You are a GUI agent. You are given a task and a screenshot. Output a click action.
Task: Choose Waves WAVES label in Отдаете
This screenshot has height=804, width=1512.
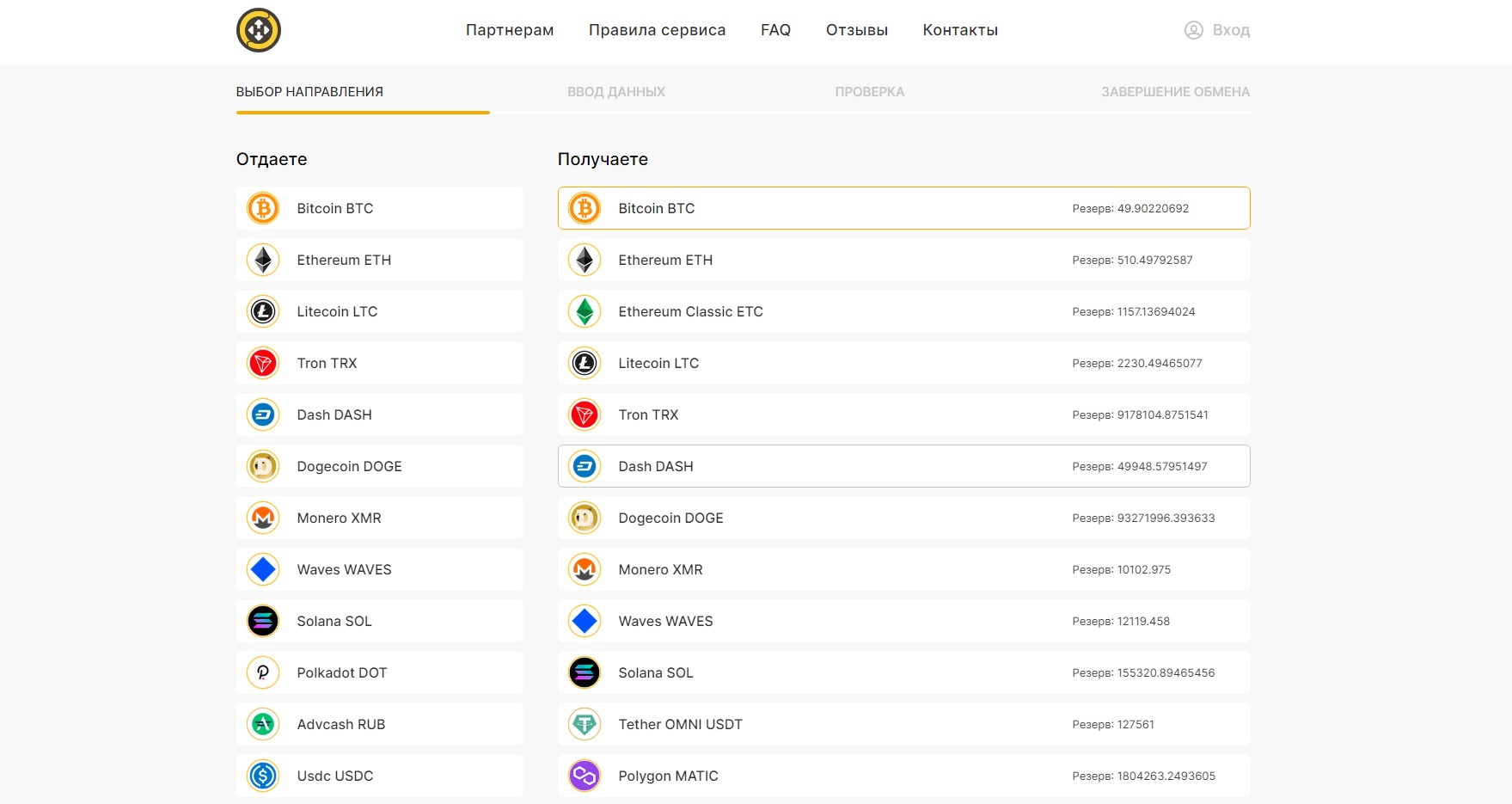tap(344, 569)
